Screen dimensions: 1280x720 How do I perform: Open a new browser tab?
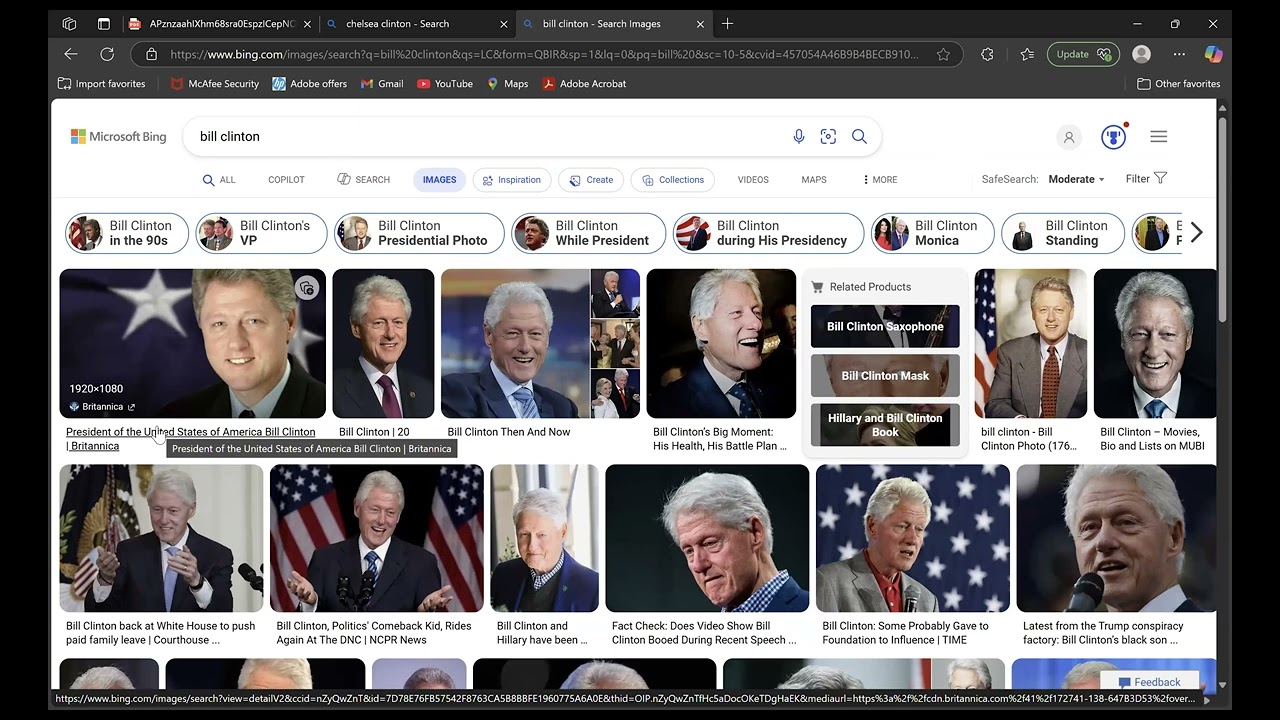click(x=727, y=23)
